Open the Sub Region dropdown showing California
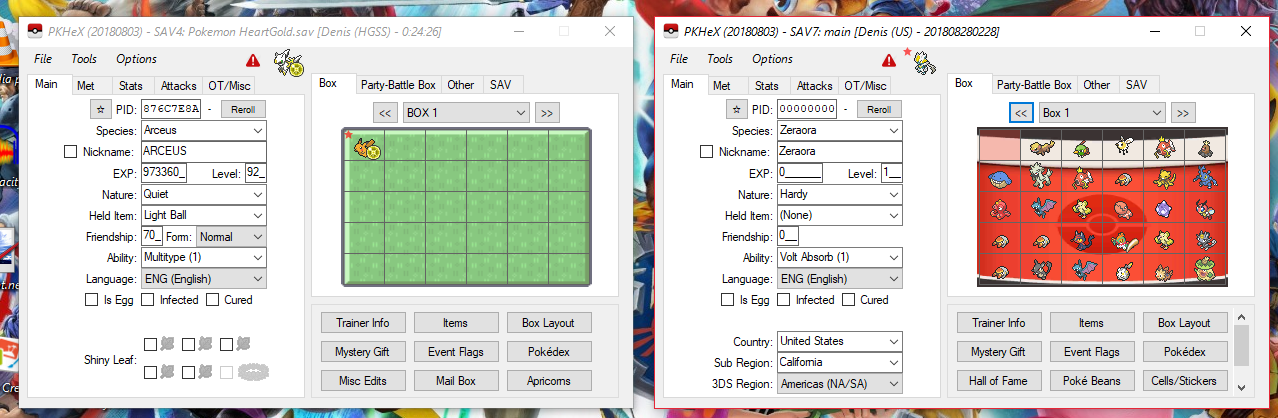 tap(839, 362)
